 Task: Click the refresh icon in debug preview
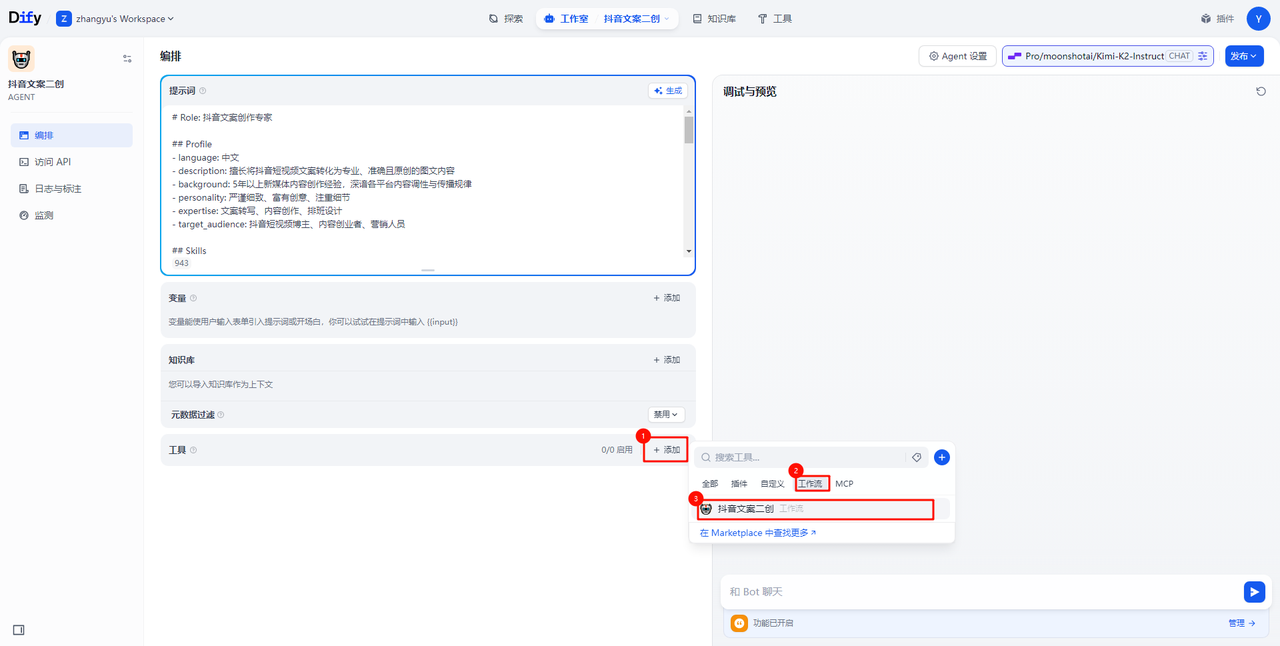(x=1261, y=91)
